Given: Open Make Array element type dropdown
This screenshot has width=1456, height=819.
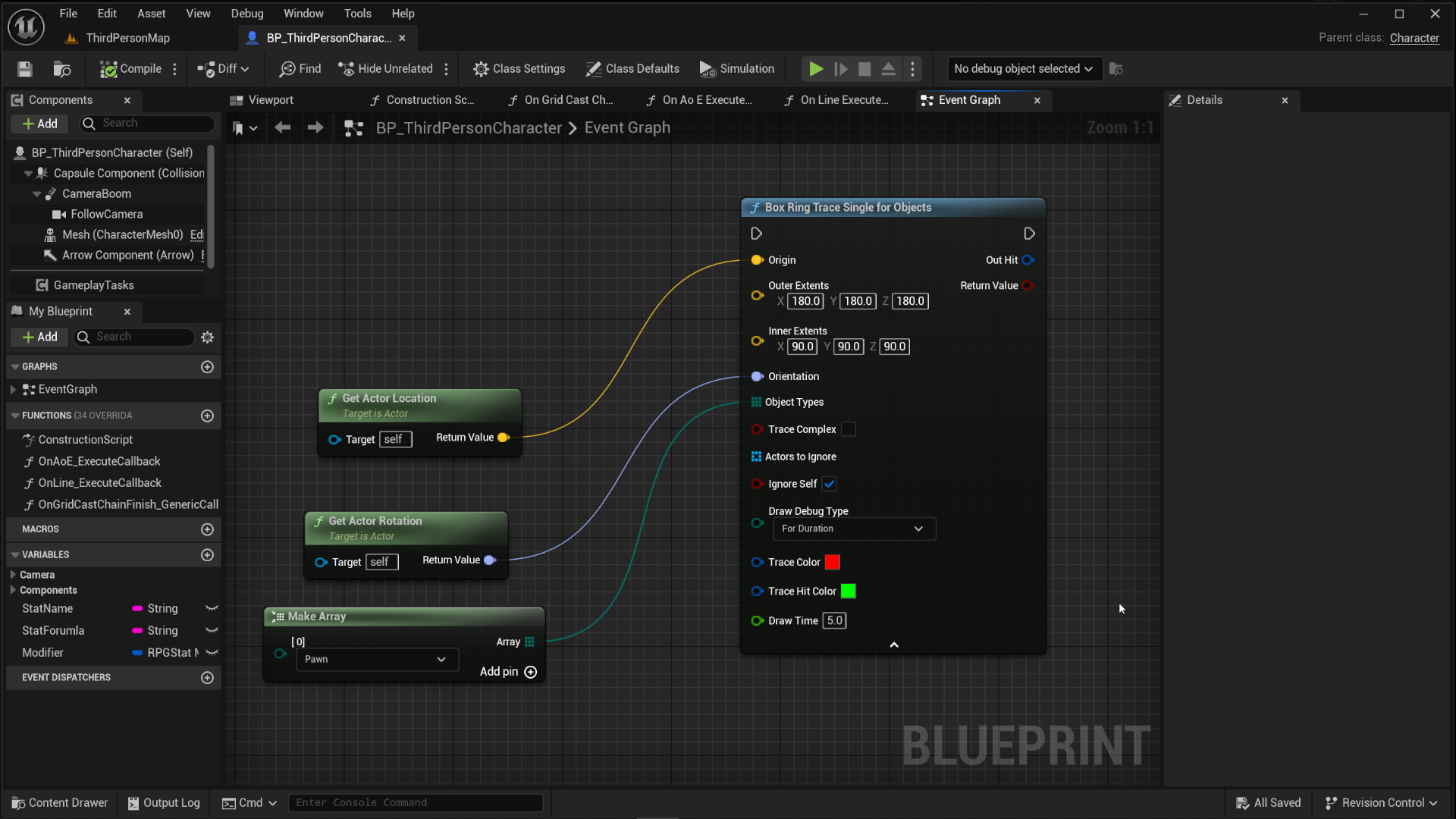Looking at the screenshot, I should [377, 660].
